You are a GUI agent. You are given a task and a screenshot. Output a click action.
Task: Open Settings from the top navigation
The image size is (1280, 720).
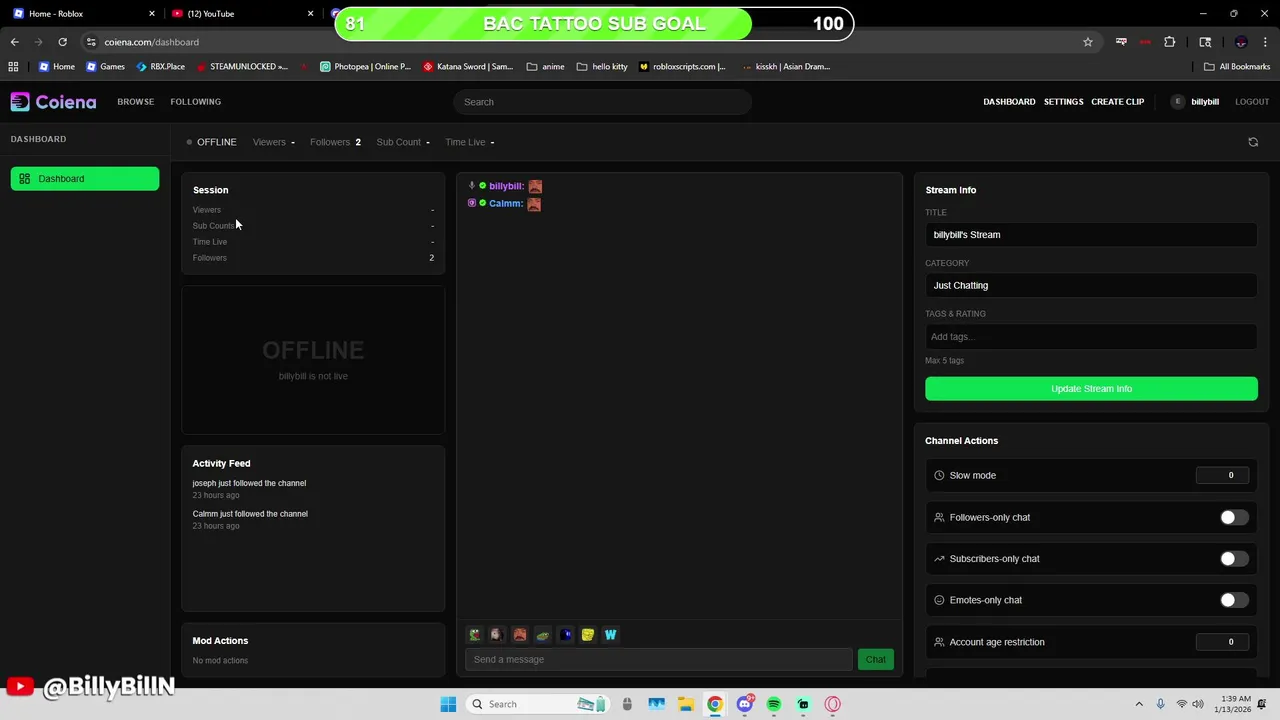click(1063, 102)
